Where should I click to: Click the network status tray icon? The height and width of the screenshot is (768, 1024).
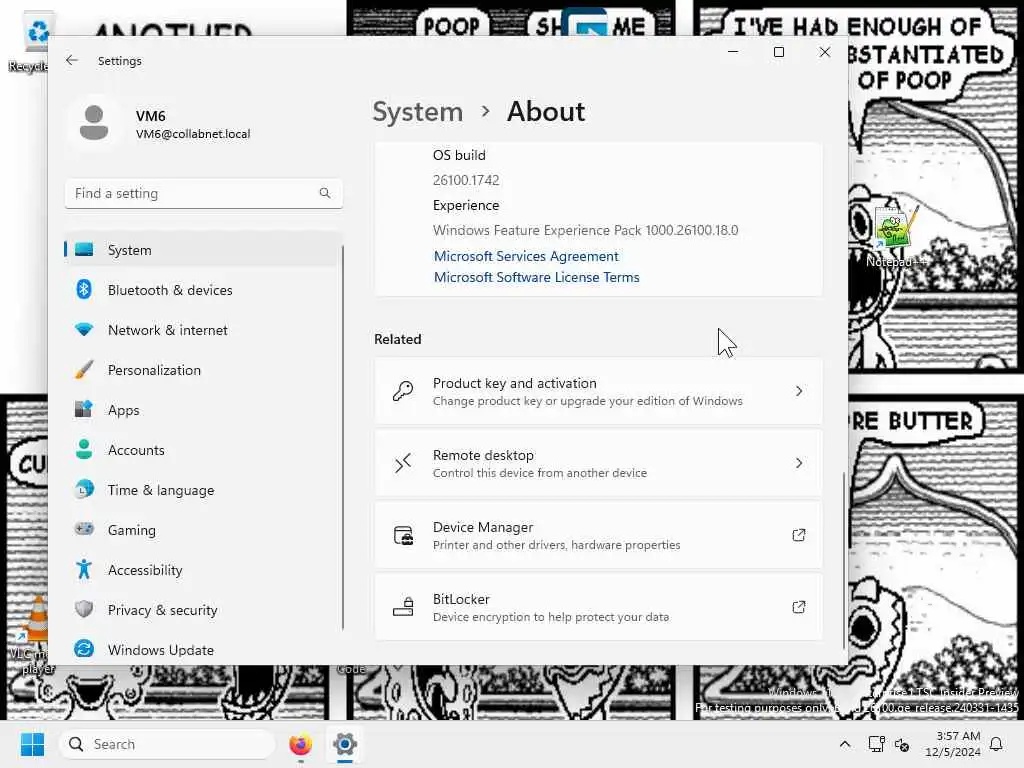(876, 744)
